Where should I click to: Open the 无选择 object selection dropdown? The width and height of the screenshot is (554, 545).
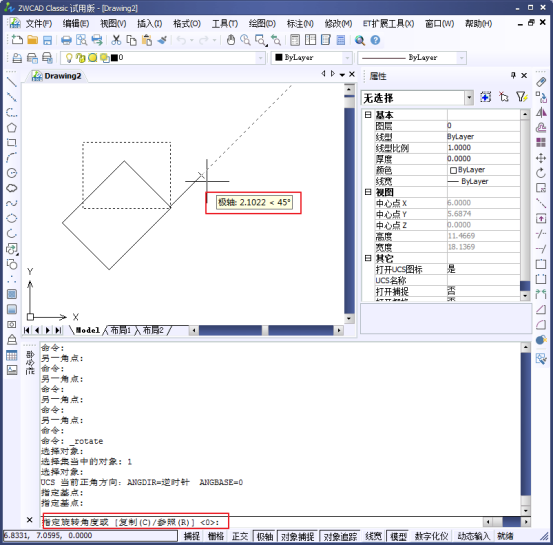click(x=469, y=98)
